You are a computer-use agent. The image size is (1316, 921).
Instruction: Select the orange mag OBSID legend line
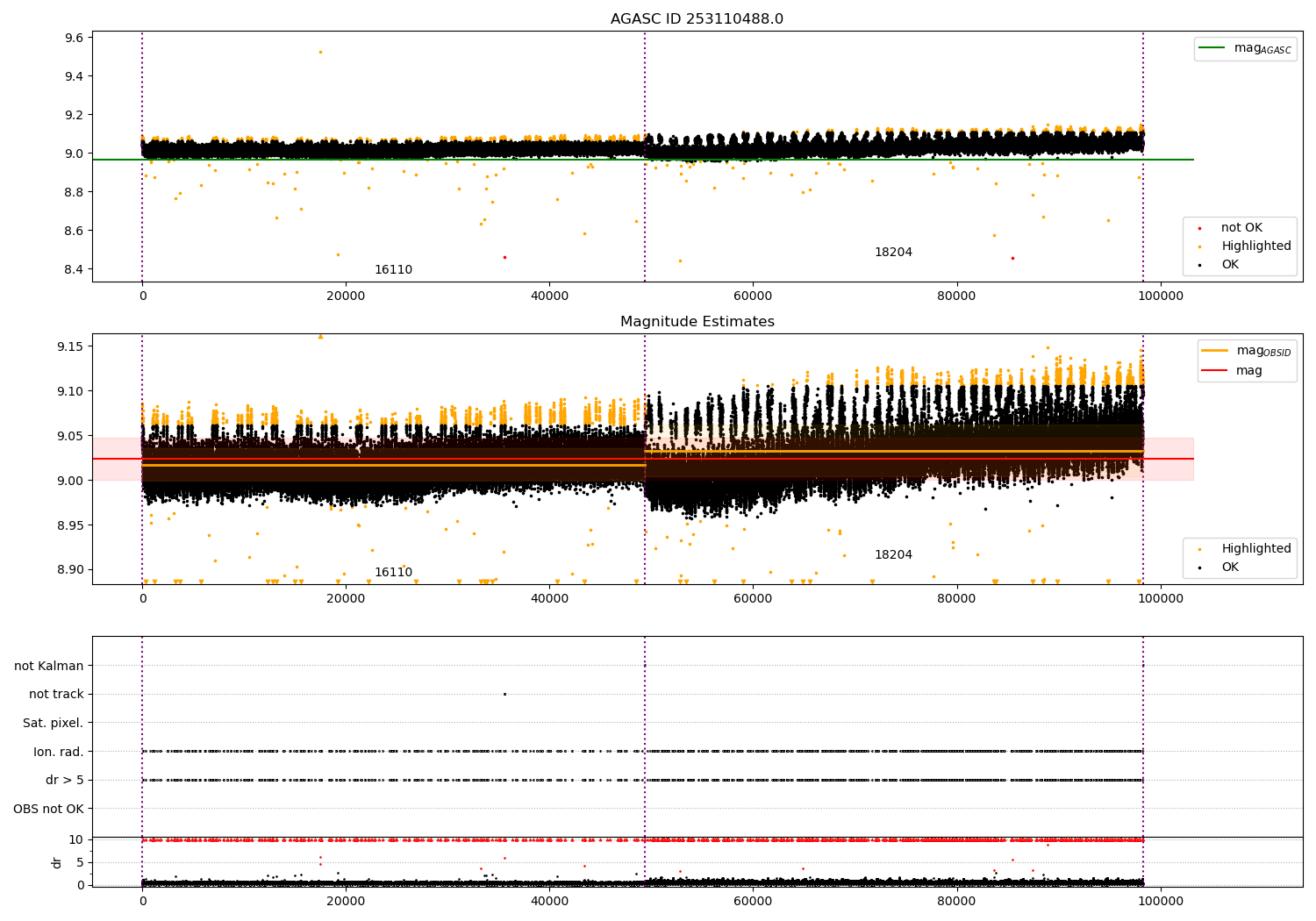point(1214,351)
